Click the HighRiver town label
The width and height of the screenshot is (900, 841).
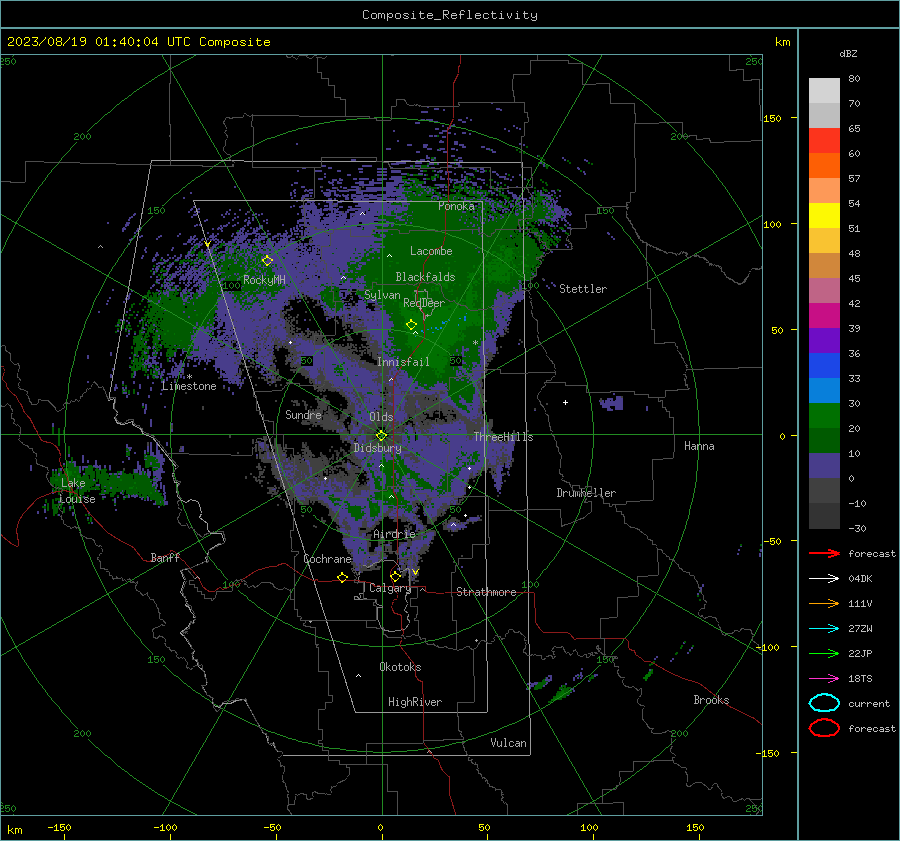[415, 702]
